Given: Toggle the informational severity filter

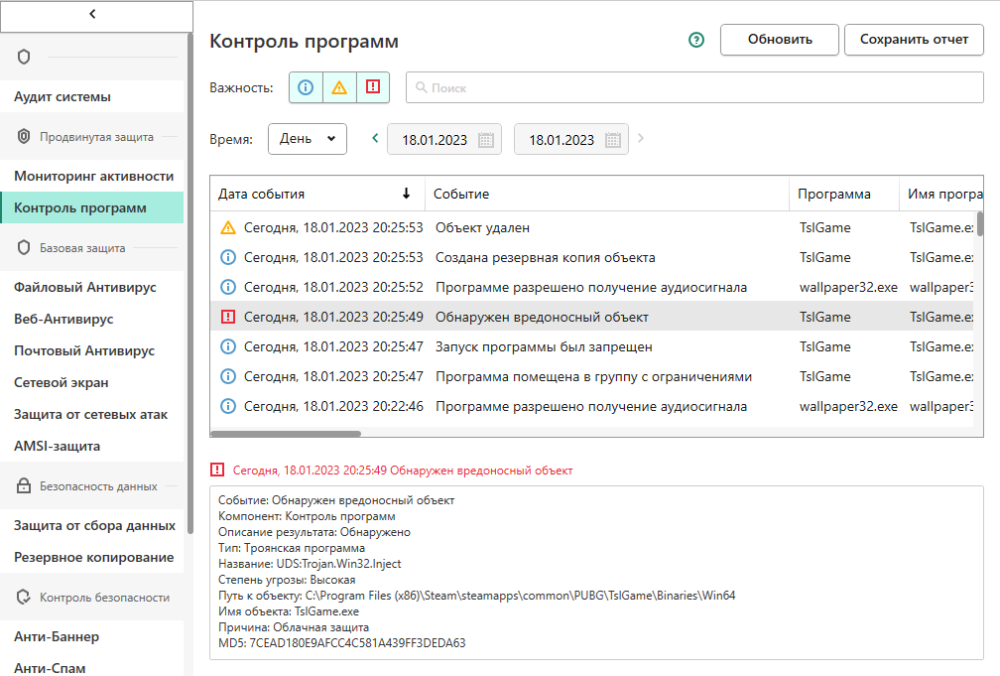Looking at the screenshot, I should point(305,87).
